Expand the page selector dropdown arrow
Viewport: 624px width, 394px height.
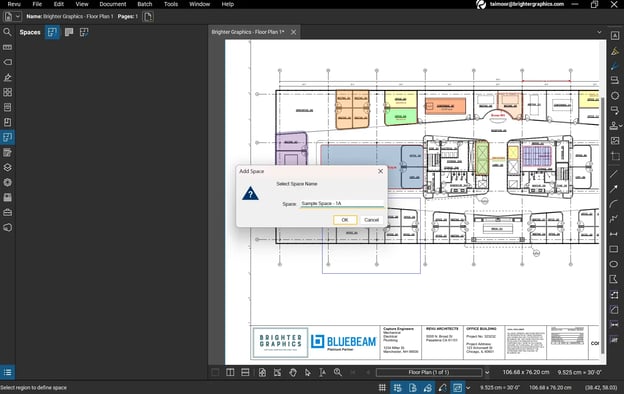coord(487,373)
